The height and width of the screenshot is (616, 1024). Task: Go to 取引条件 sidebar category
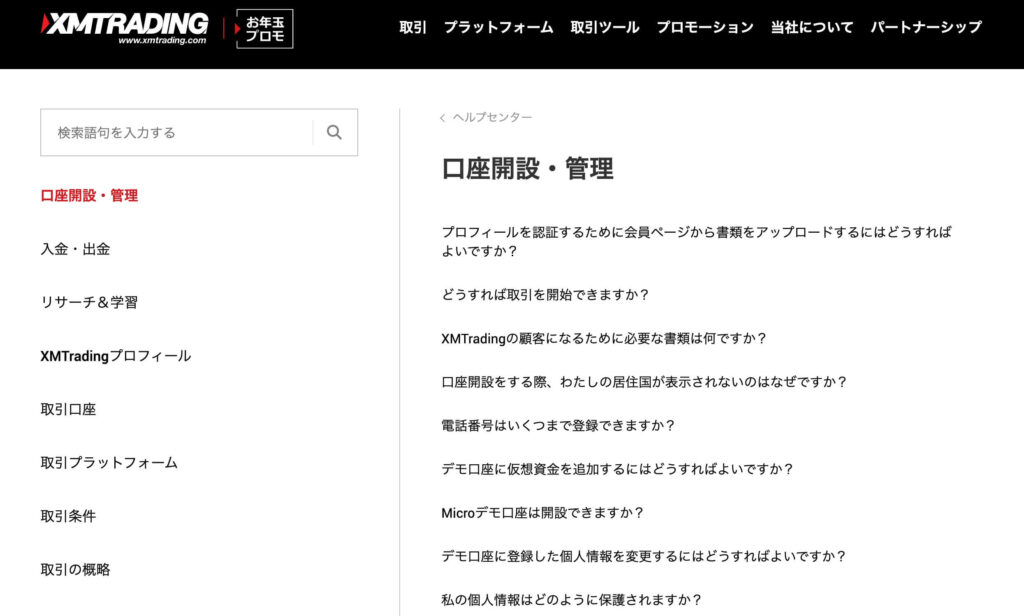68,516
